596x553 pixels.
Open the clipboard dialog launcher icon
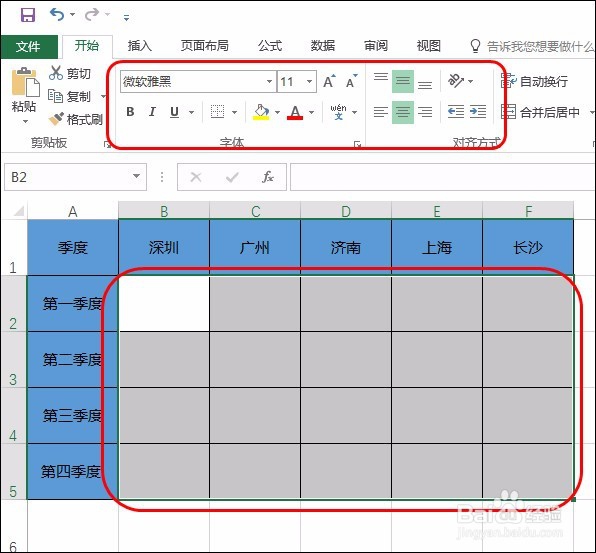tap(107, 144)
